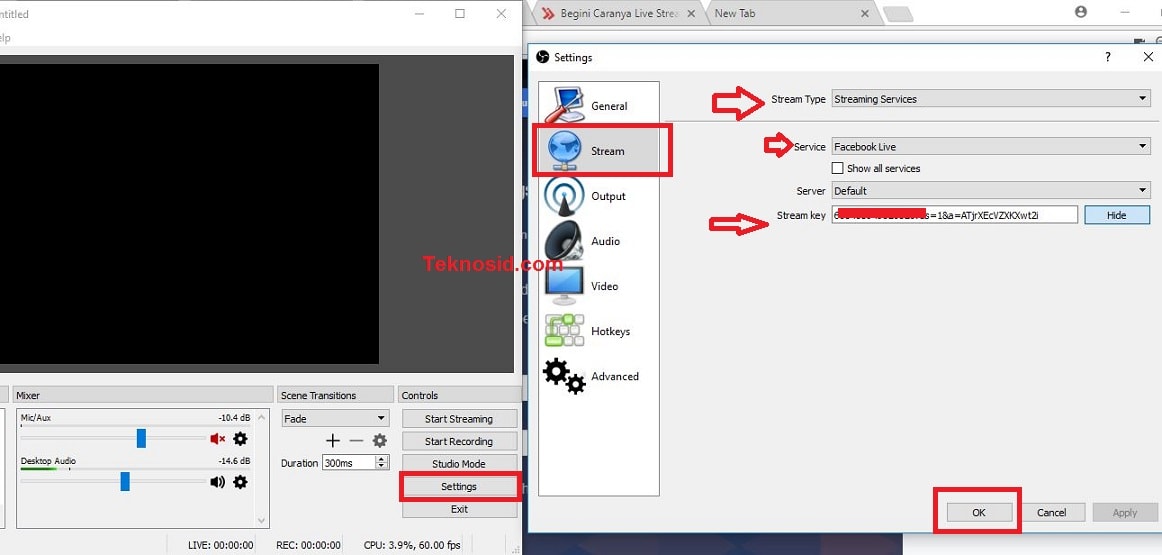
Task: Click the Chrome profile icon
Action: click(1080, 12)
